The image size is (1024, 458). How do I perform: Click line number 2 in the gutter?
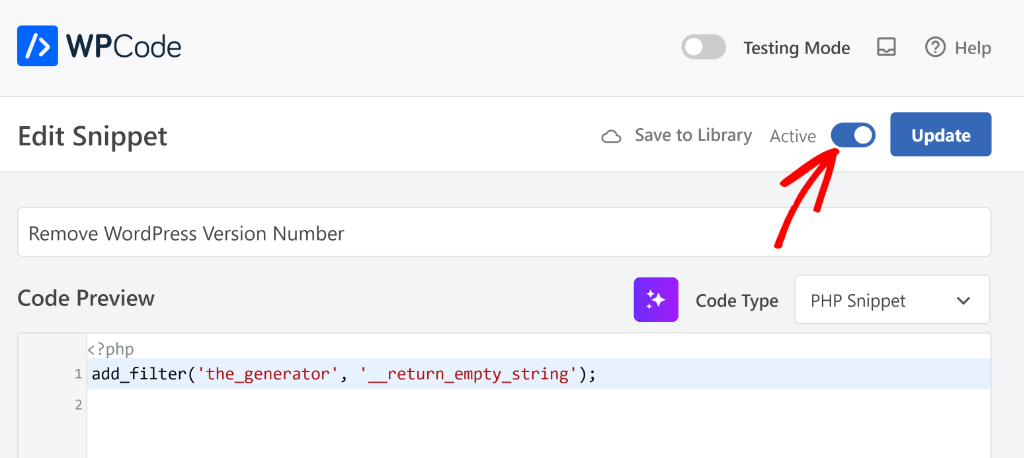(x=78, y=404)
